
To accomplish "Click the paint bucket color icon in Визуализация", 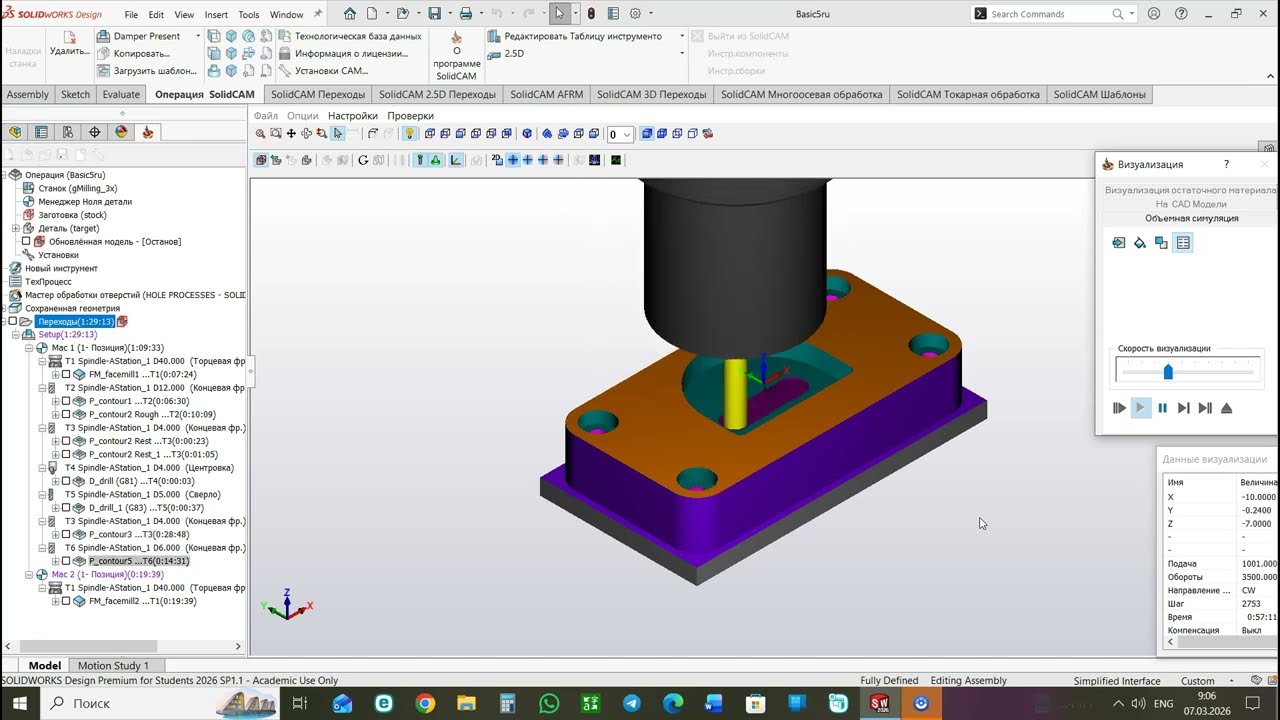I will 1140,242.
